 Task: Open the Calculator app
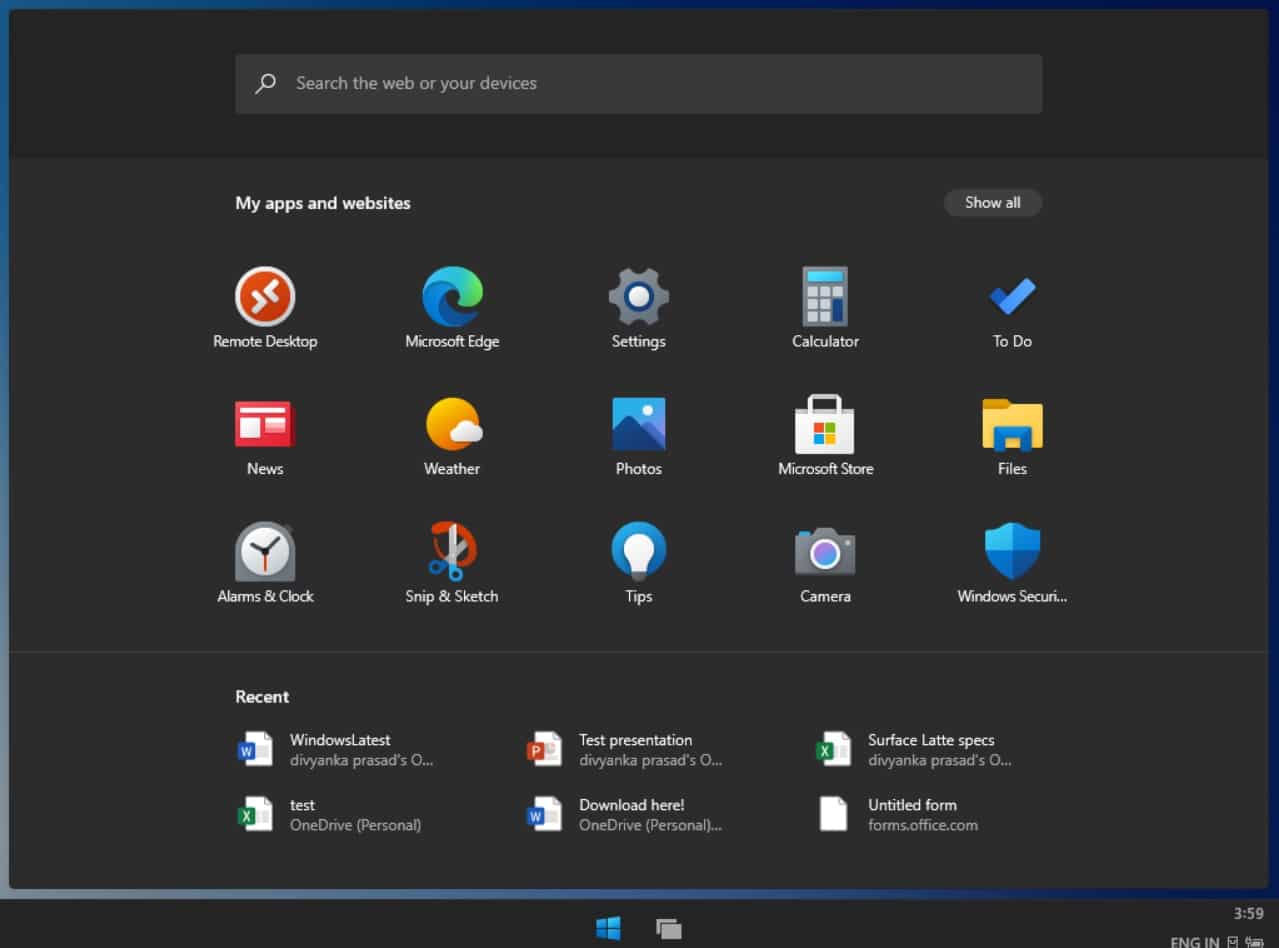tap(825, 309)
